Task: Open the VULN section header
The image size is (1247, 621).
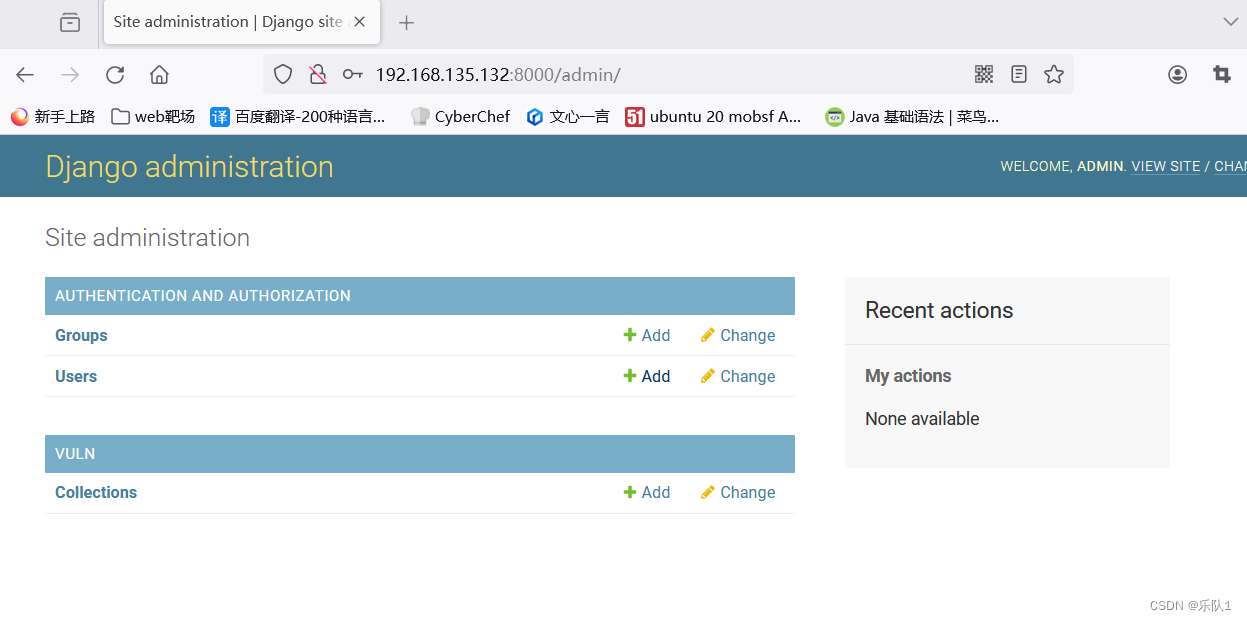Action: 75,454
